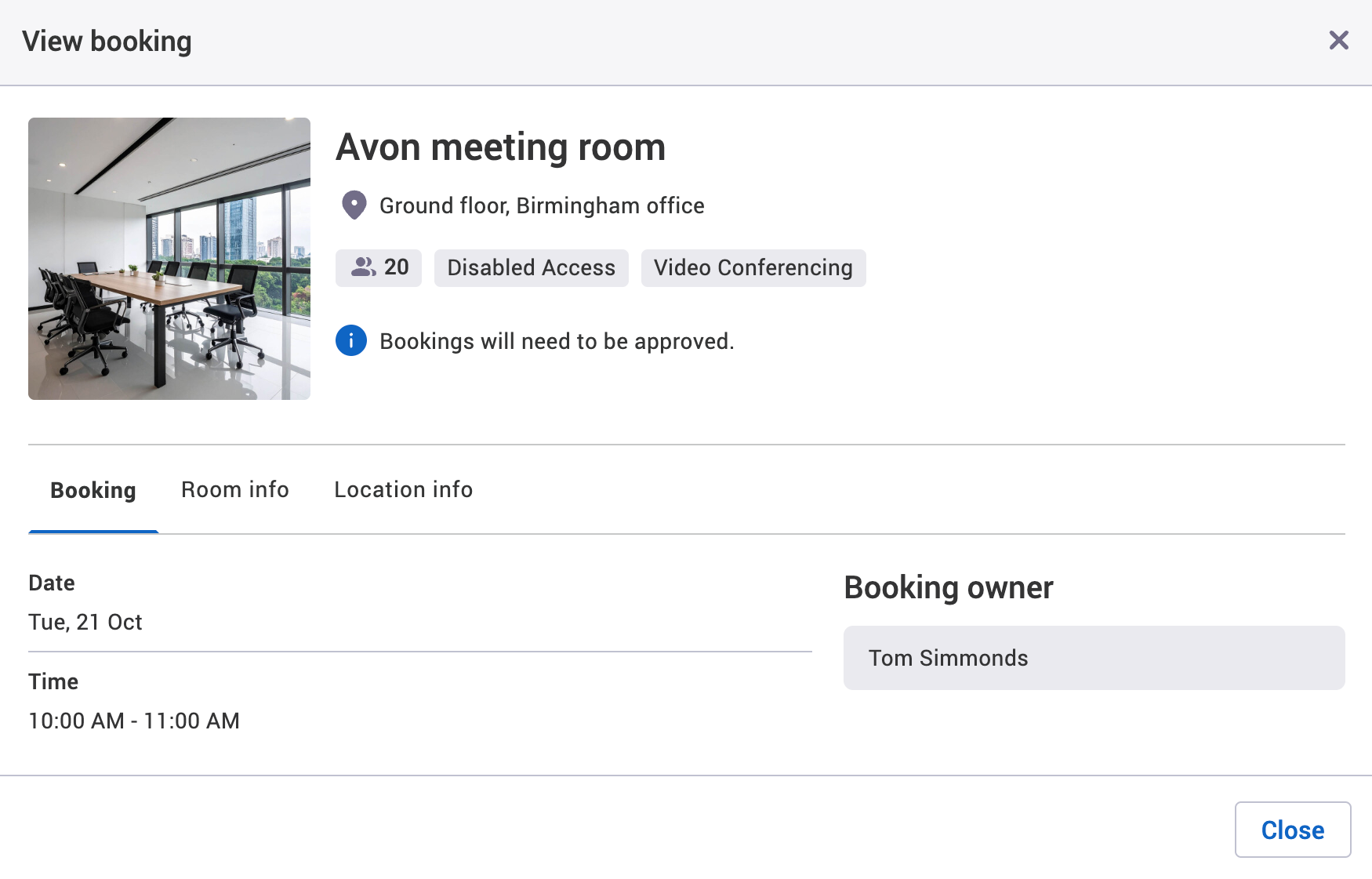Click the Disabled Access badge
The image size is (1372, 879).
point(531,267)
